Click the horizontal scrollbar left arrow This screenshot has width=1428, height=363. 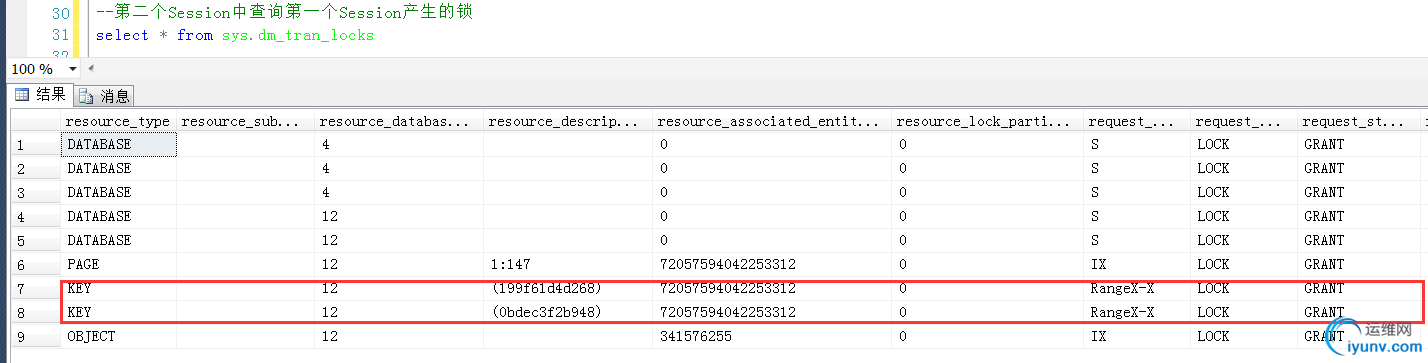coord(91,69)
